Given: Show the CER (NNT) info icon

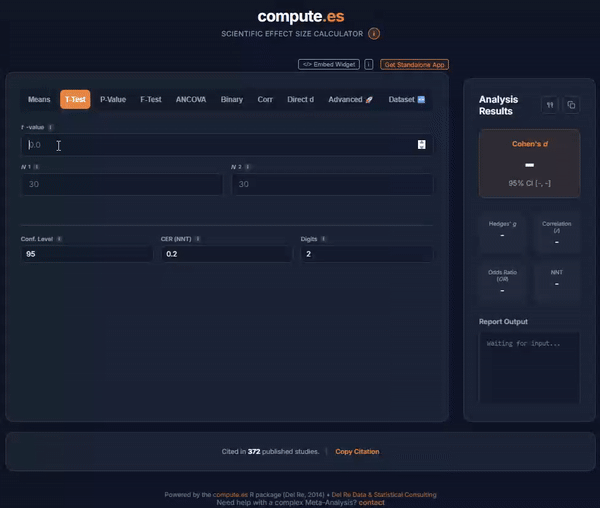Looking at the screenshot, I should [197, 239].
